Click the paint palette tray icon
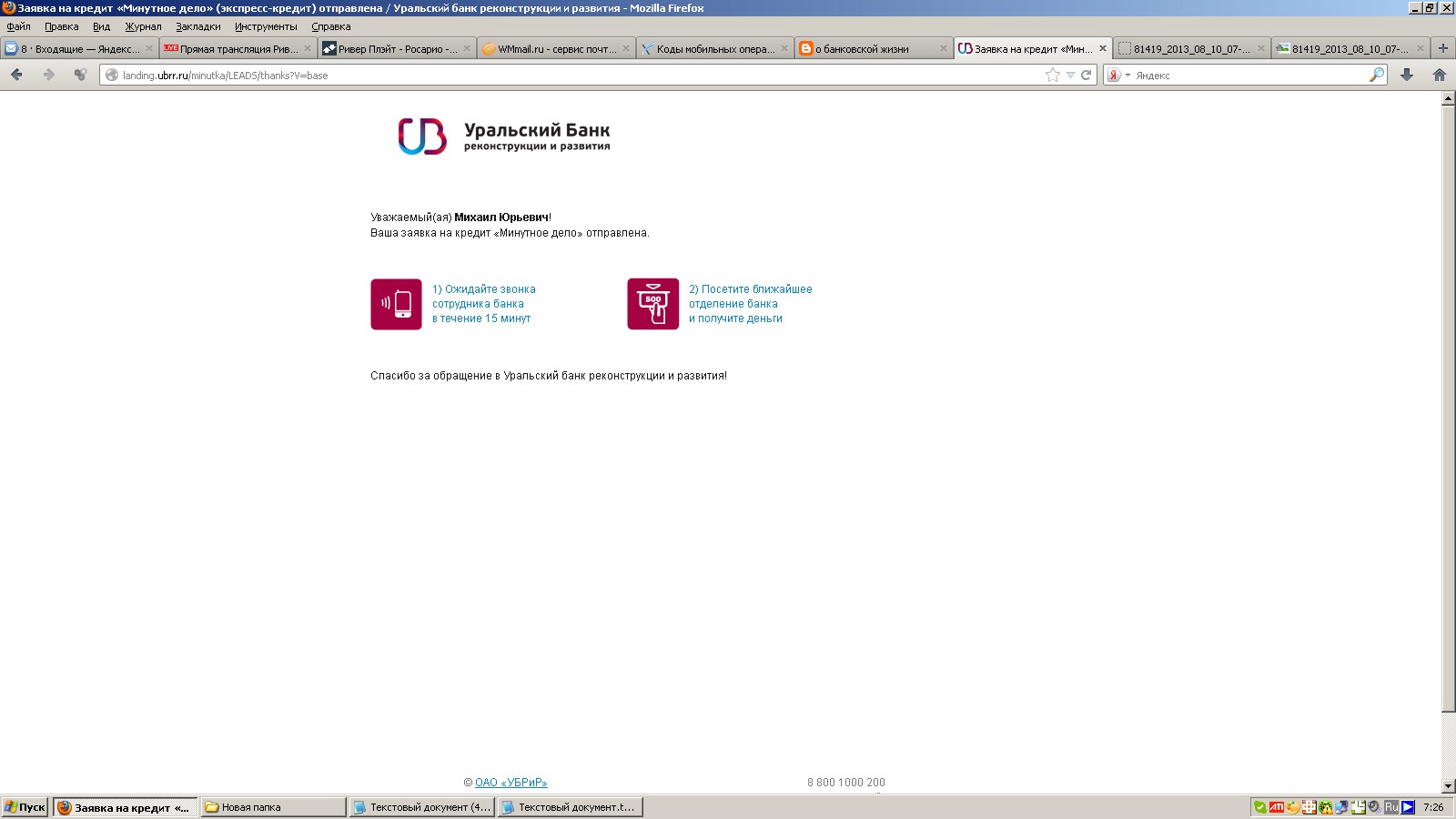 point(1292,807)
